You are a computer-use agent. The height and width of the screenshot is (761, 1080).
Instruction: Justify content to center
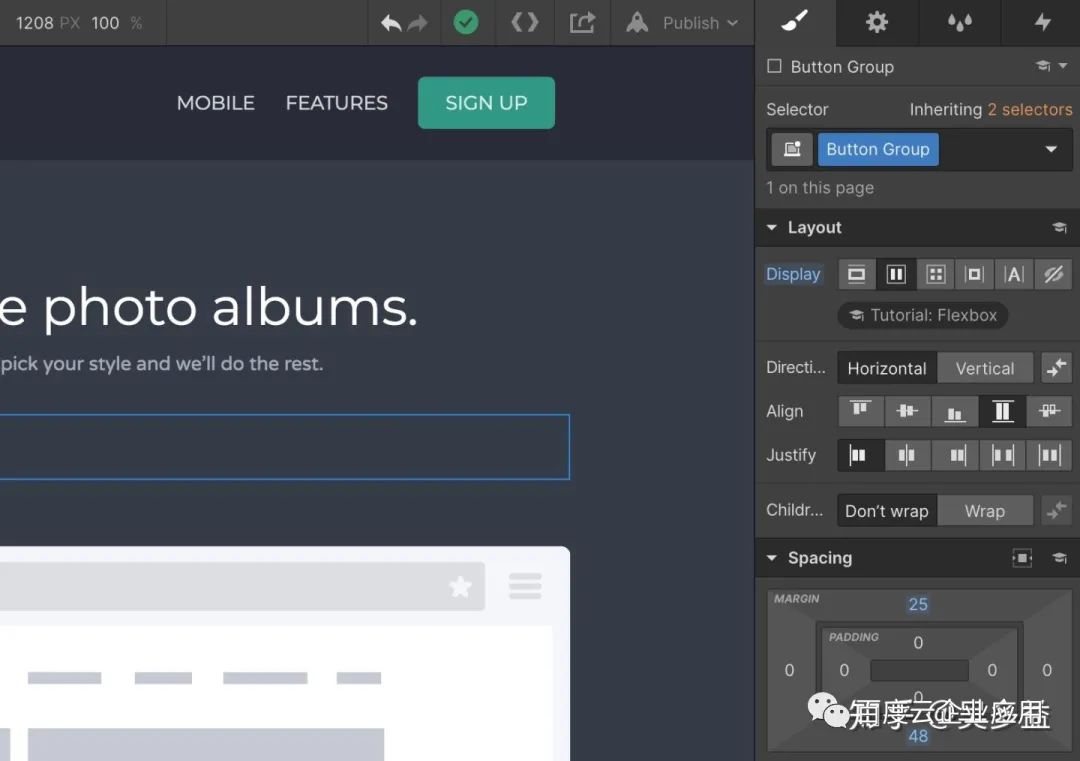point(907,455)
